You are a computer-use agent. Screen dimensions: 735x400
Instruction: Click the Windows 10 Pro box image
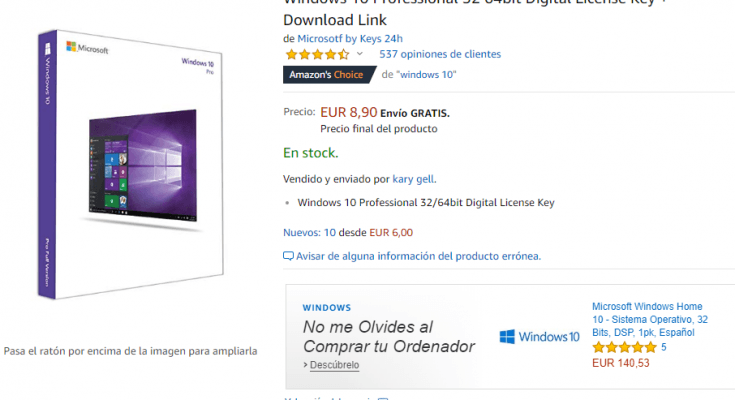click(x=130, y=165)
